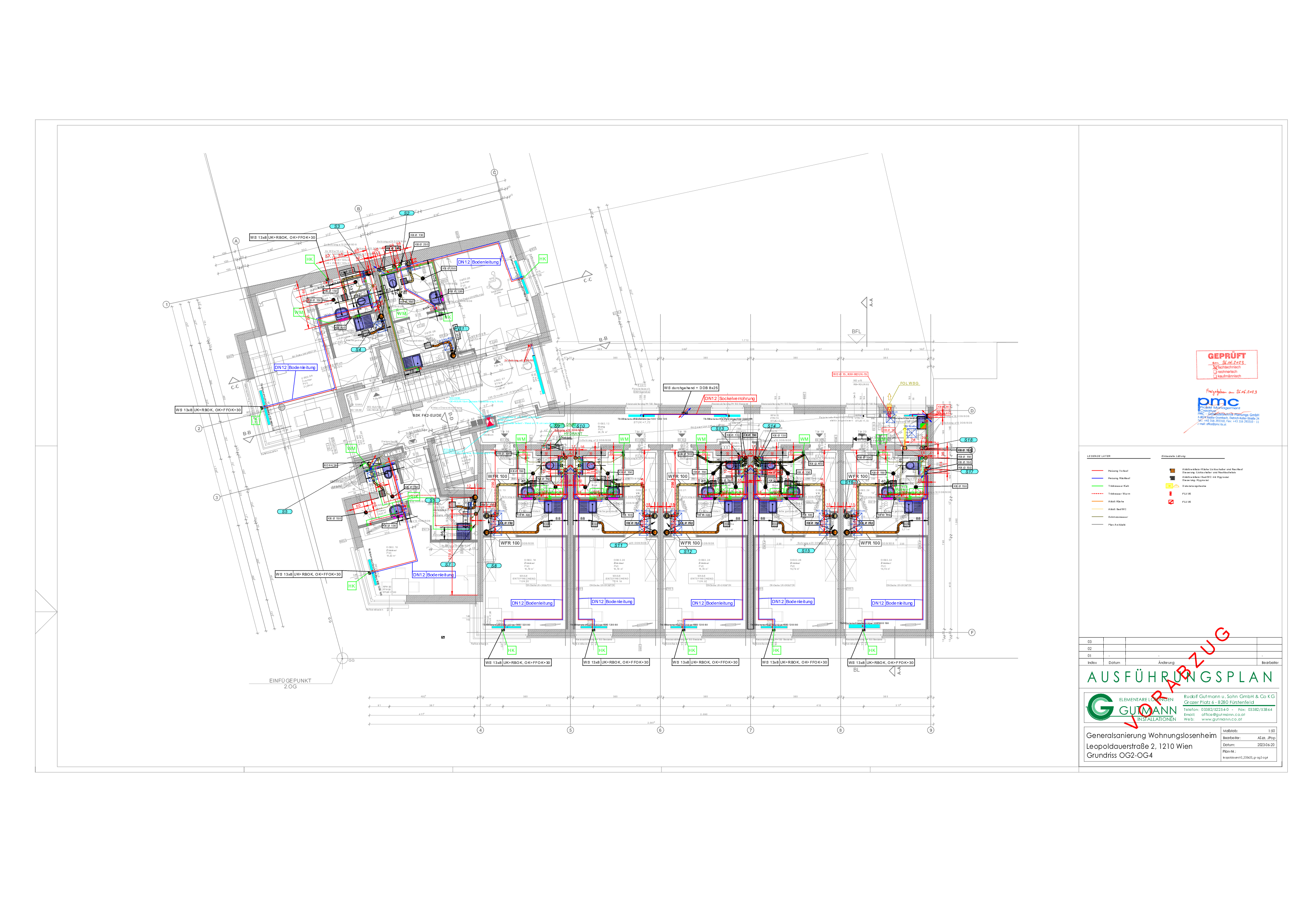This screenshot has width=1306, height=924.
Task: Click the red DN12 Sockelverrohrung label
Action: (731, 398)
